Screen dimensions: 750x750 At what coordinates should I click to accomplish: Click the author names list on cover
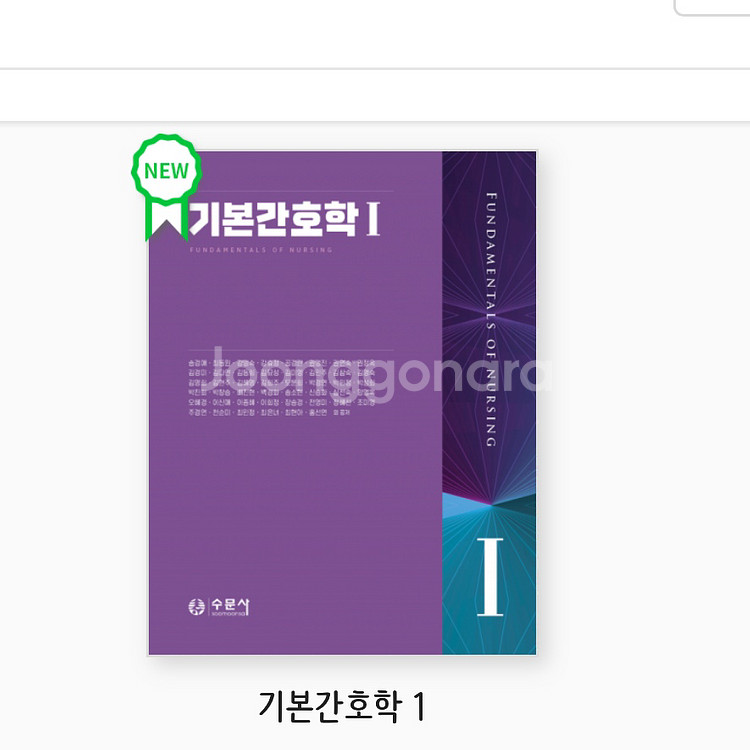click(282, 387)
